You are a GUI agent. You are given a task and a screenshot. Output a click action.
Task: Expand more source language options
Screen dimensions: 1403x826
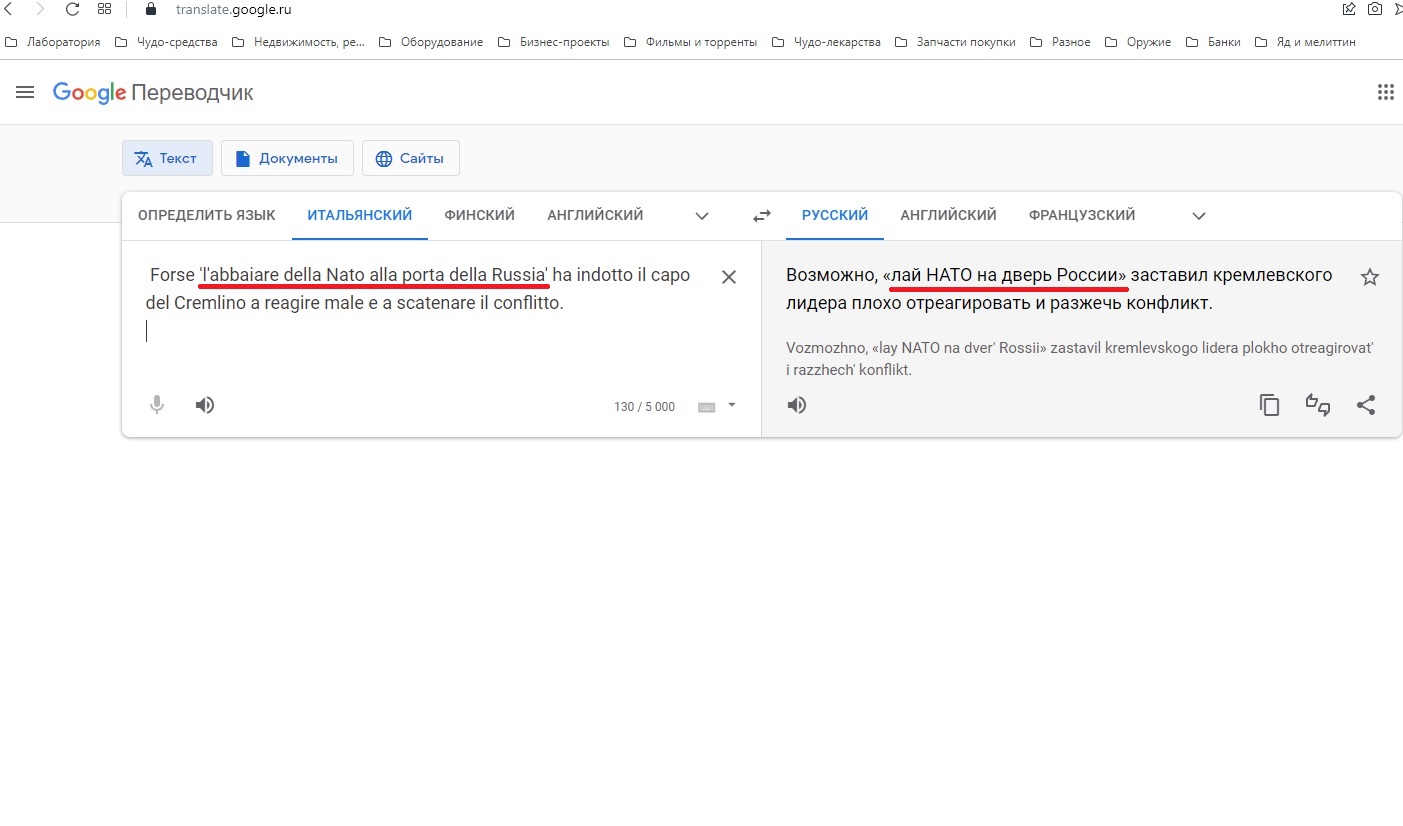701,215
